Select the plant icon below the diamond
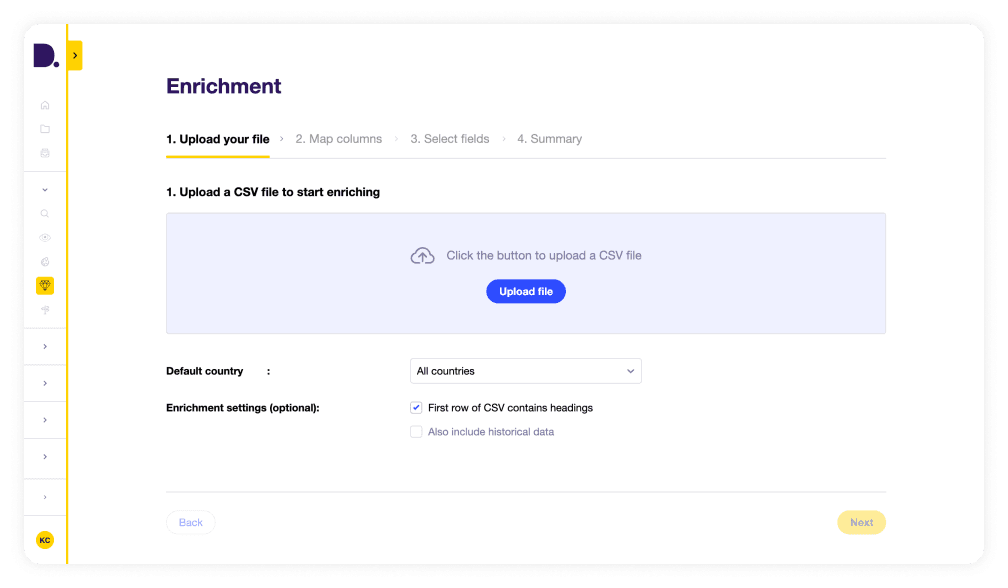The height and width of the screenshot is (588, 1008). click(45, 309)
